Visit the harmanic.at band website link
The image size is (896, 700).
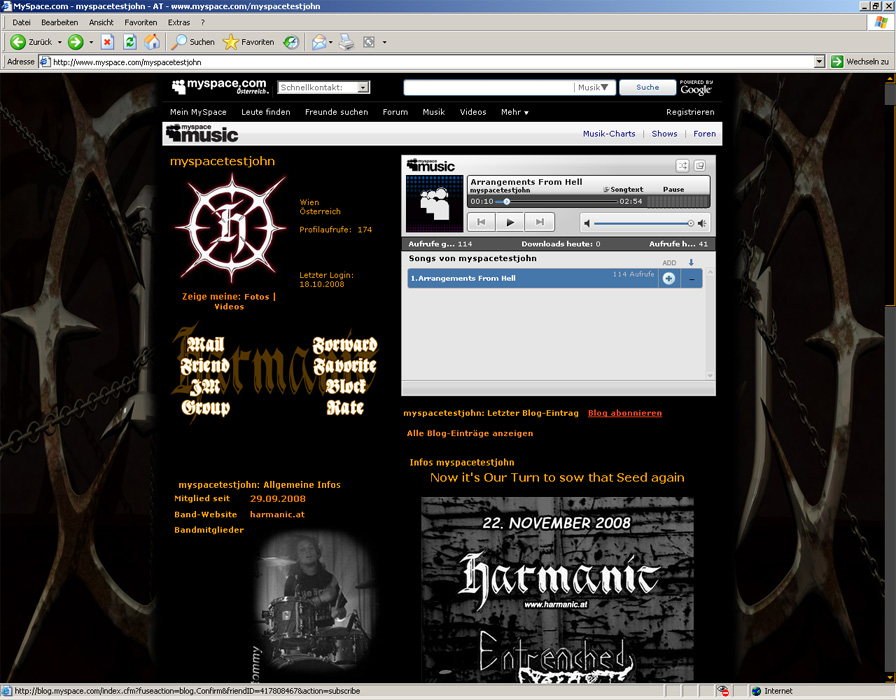tap(277, 514)
